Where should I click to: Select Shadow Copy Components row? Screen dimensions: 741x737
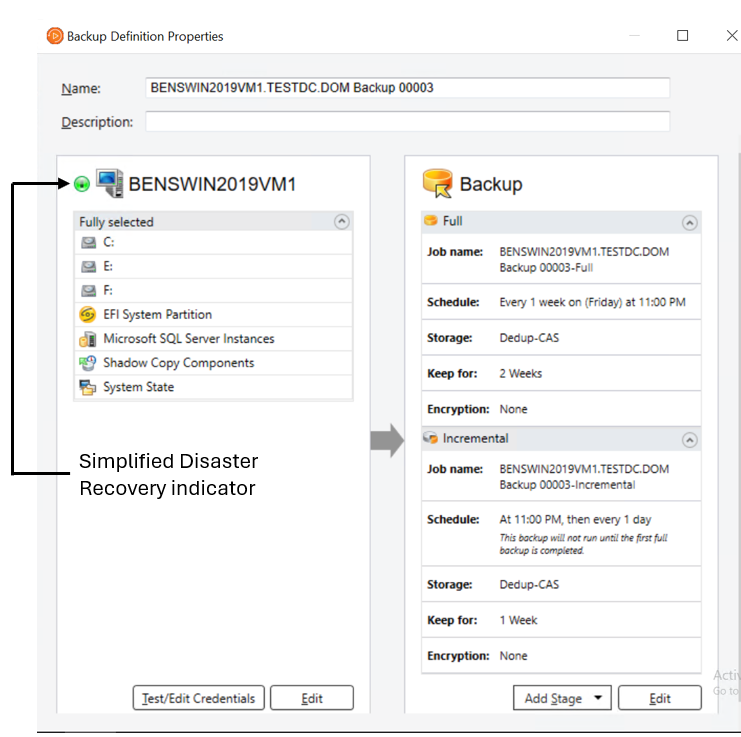213,363
